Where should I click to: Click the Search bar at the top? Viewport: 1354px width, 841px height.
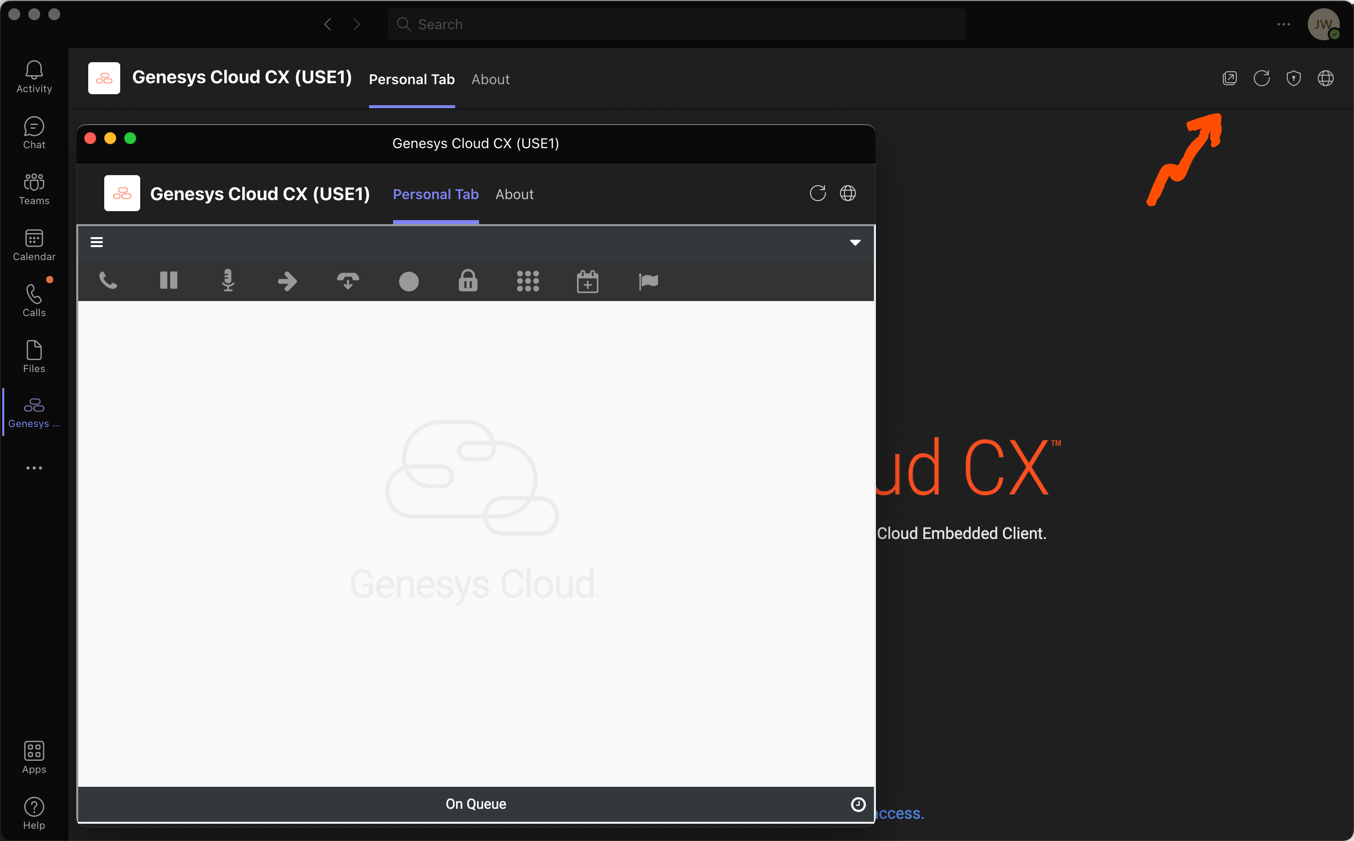(x=677, y=24)
